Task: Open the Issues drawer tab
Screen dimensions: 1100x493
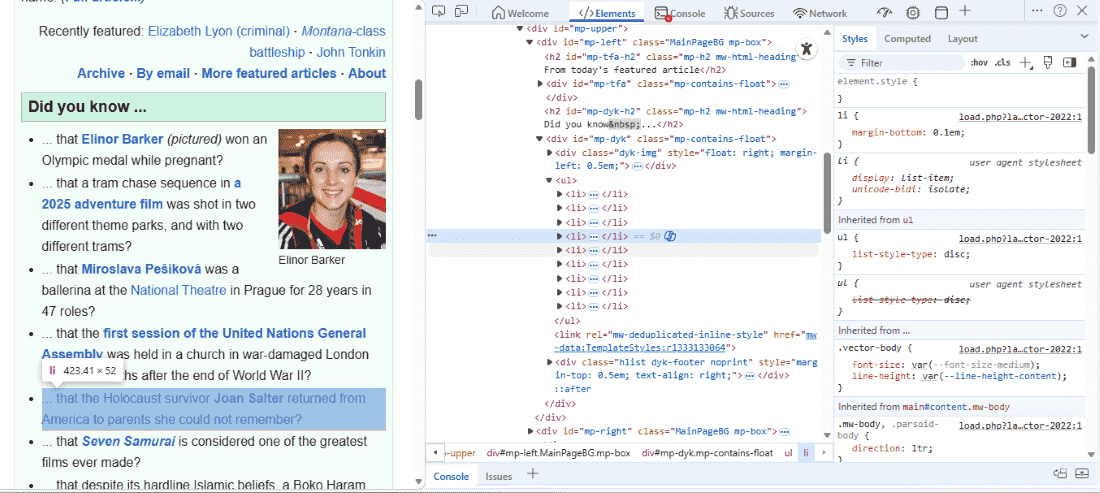Action: pyautogui.click(x=499, y=476)
